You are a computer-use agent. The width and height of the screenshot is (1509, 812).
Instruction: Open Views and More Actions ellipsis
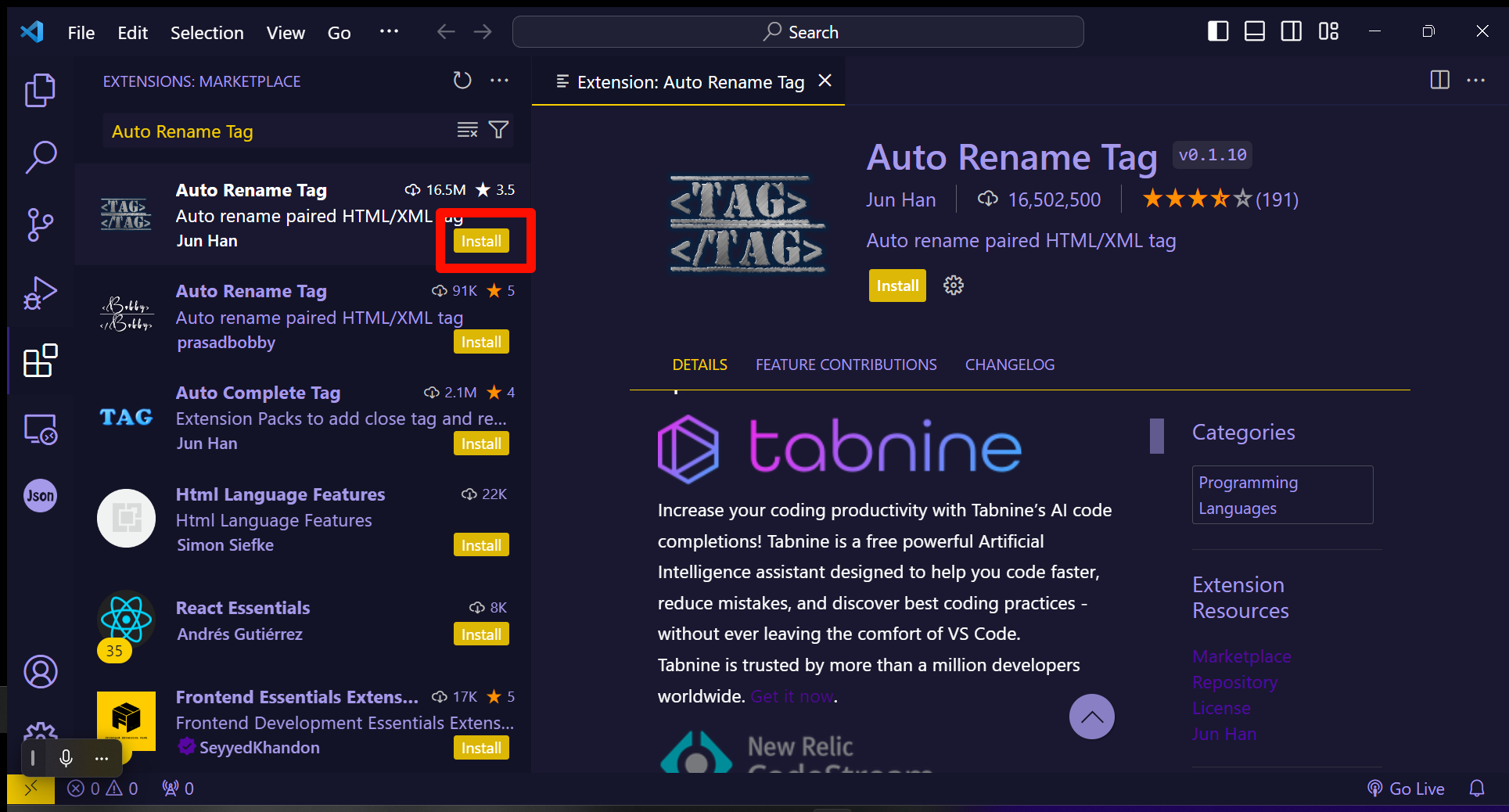click(499, 81)
